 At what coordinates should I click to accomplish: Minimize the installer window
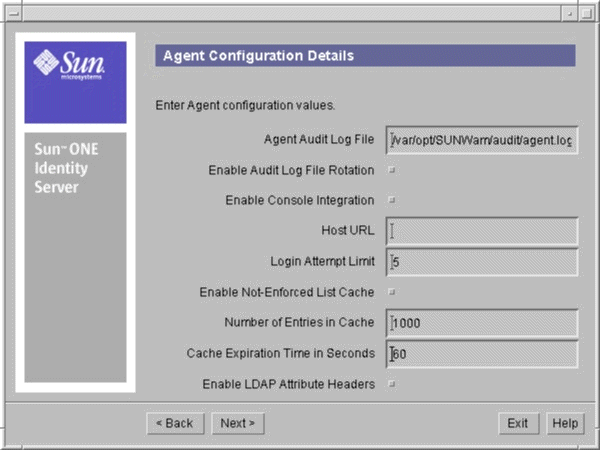click(570, 13)
